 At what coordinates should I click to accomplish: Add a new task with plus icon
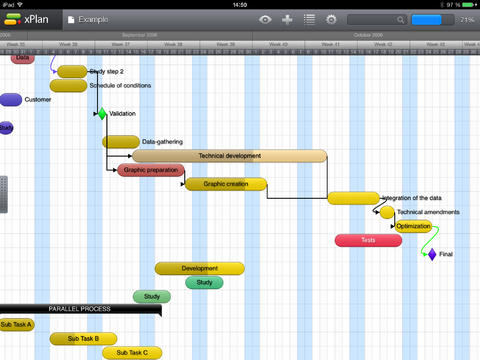[287, 20]
